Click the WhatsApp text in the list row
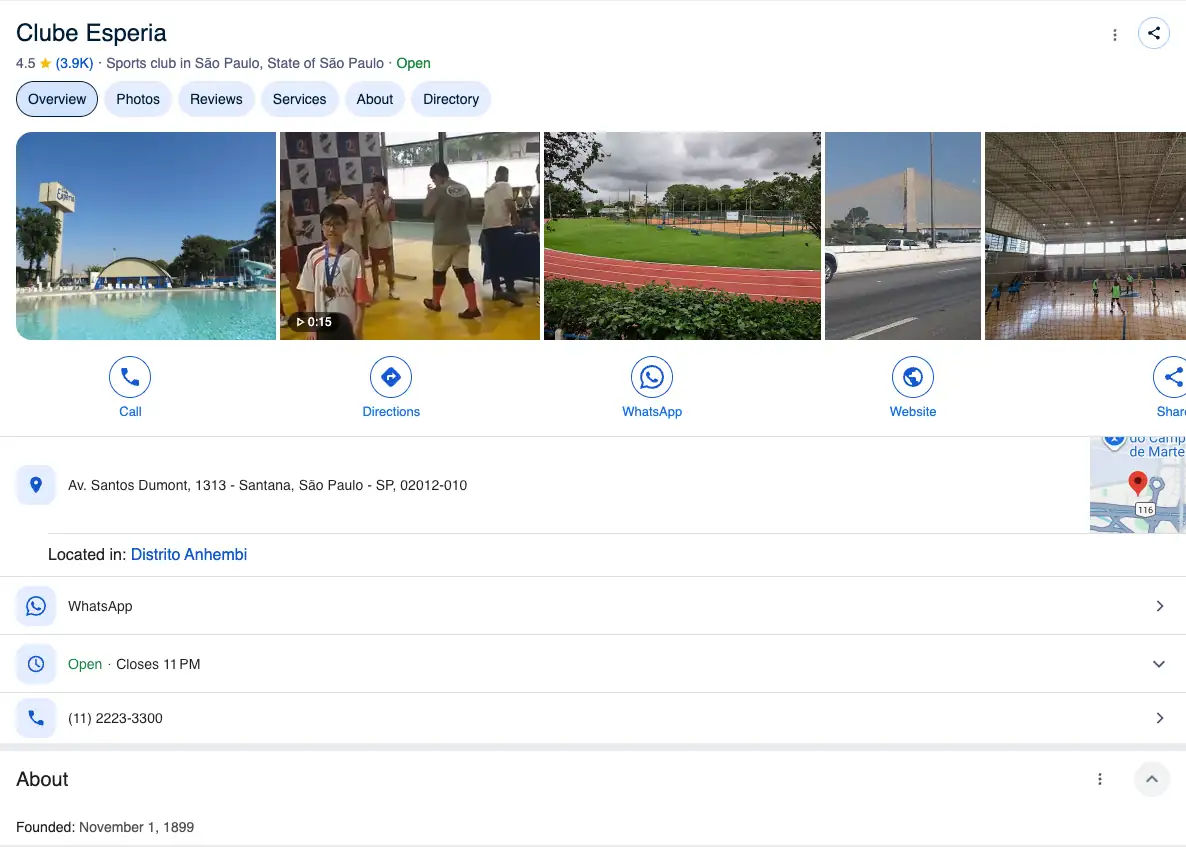Screen dimensions: 1186x847 point(100,607)
